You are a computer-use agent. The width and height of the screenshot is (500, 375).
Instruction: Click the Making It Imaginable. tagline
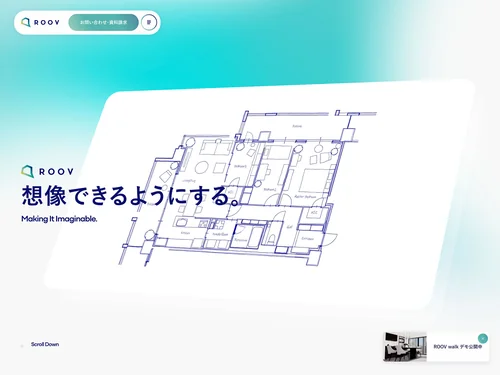pos(59,219)
